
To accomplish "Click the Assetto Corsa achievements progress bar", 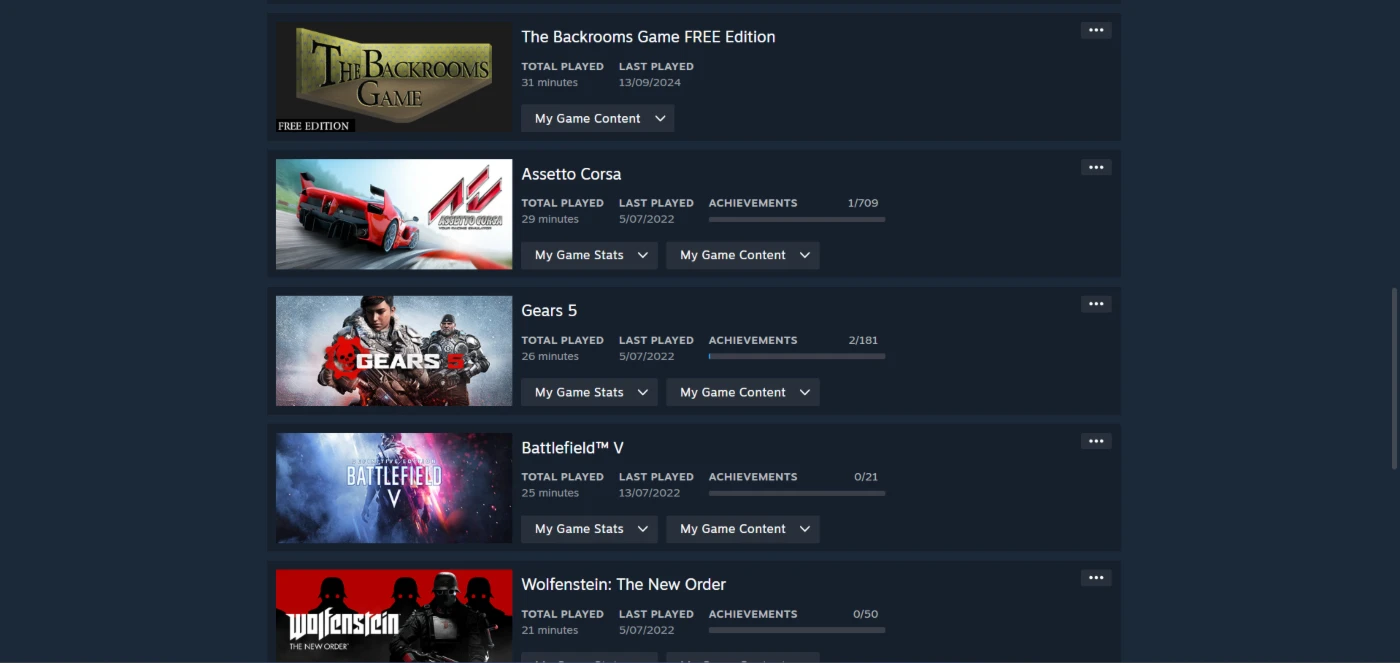I will pyautogui.click(x=797, y=219).
